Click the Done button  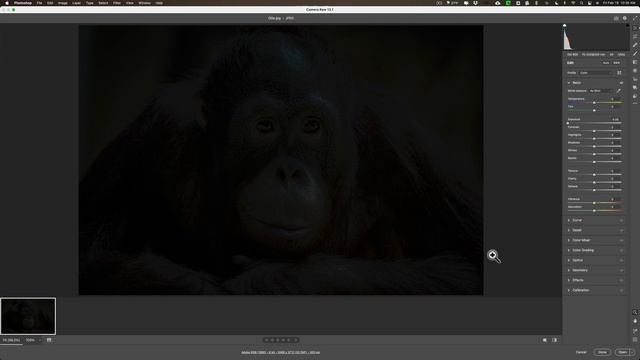click(x=602, y=352)
